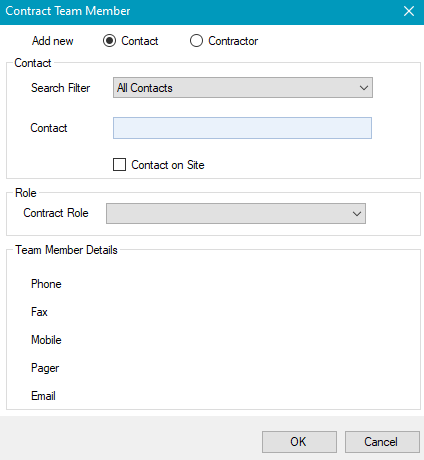
Task: Click the Contractor label text
Action: click(x=233, y=41)
